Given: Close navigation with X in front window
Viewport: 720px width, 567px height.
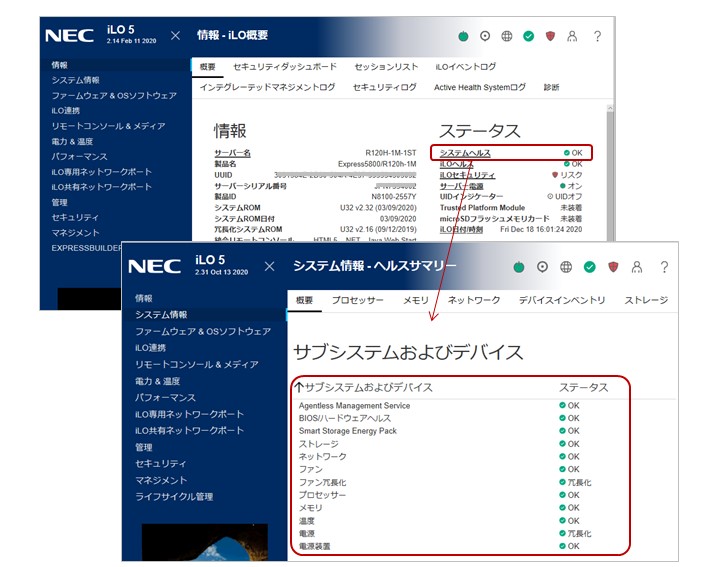Looking at the screenshot, I should (270, 266).
